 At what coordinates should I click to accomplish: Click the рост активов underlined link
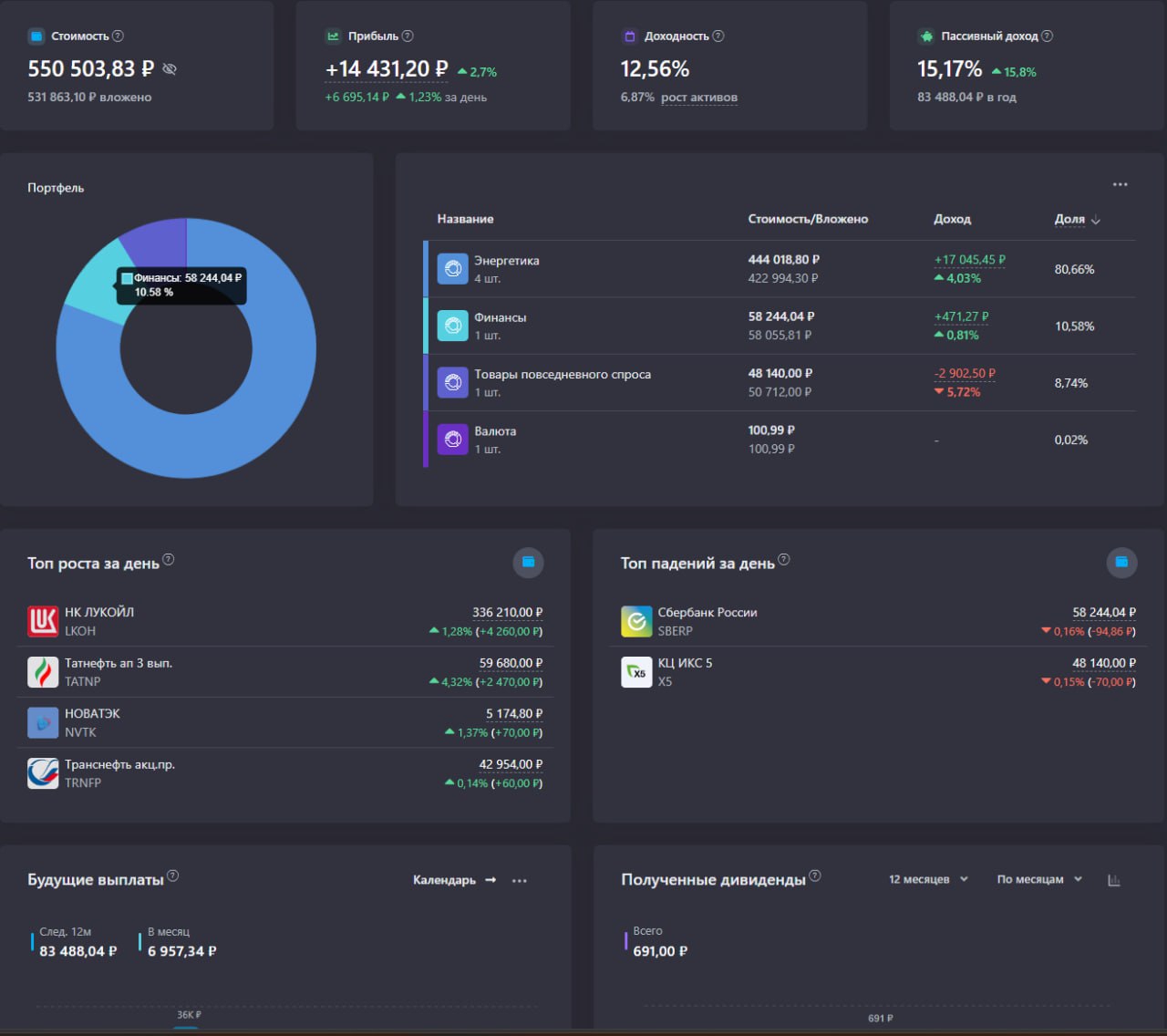(699, 98)
